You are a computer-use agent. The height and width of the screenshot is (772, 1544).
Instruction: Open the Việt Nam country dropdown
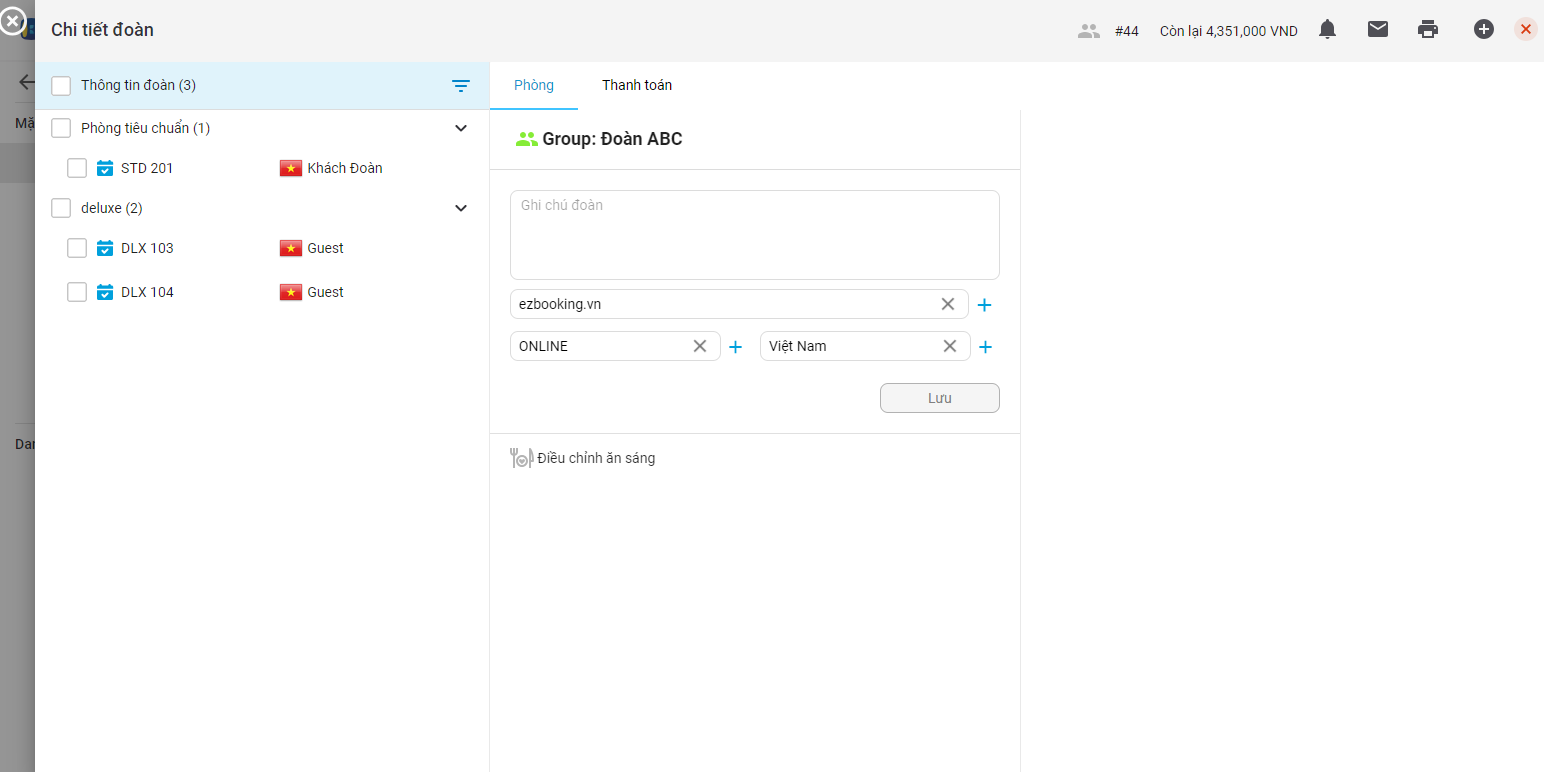[x=850, y=346]
